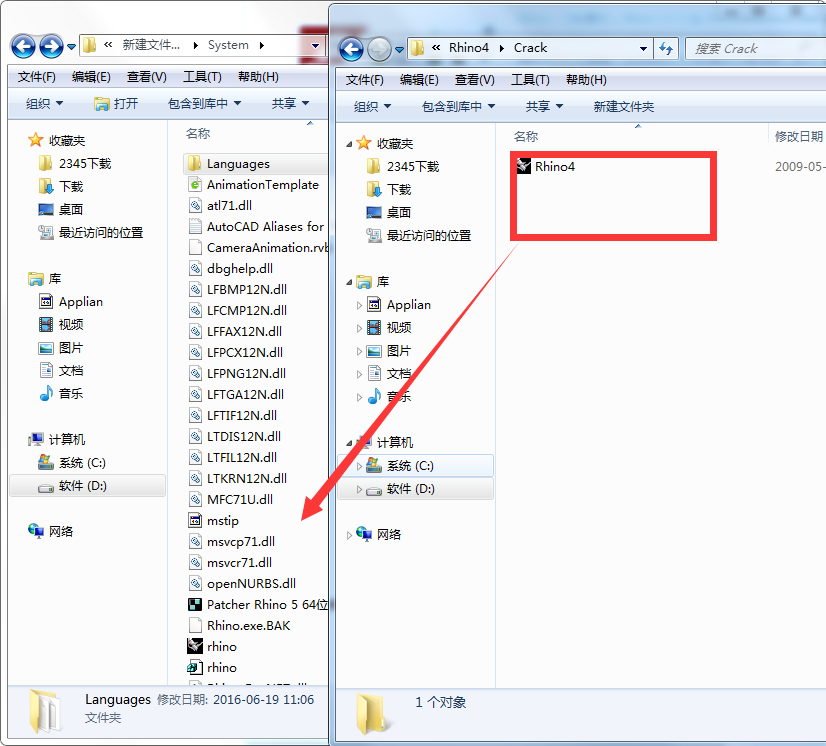Collapse 收藏夹 group in the Crack window
Viewport: 826px width, 746px height.
349,144
